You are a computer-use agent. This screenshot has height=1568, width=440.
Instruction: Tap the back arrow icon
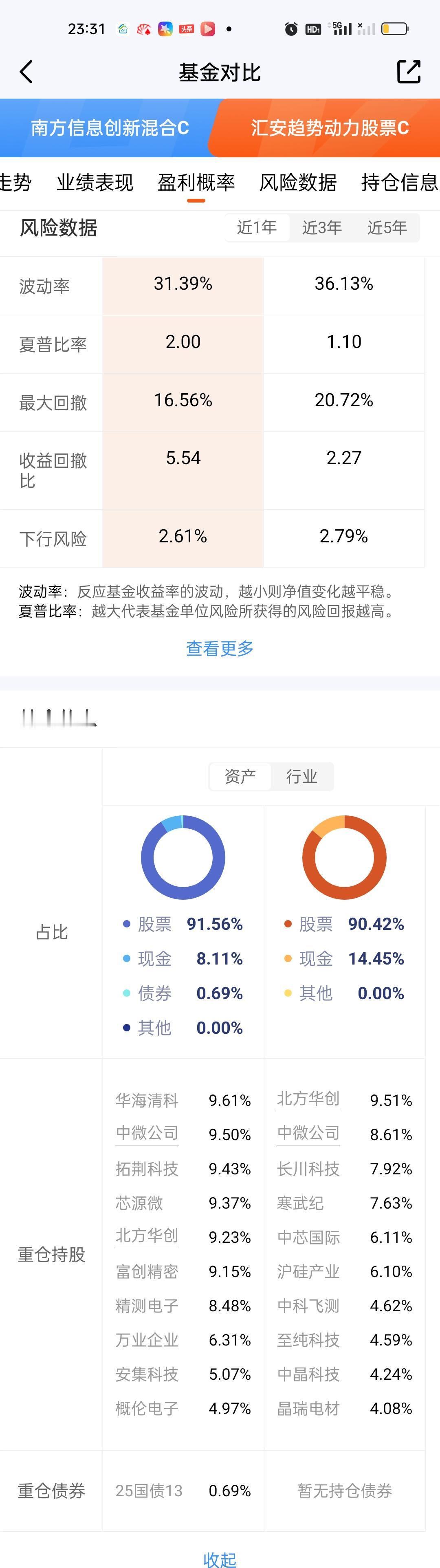(26, 72)
